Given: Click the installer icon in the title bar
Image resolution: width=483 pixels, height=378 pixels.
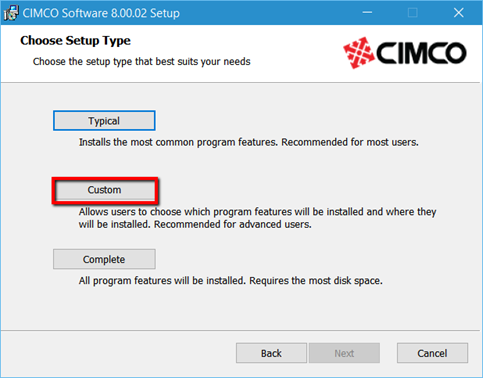Looking at the screenshot, I should coord(11,13).
